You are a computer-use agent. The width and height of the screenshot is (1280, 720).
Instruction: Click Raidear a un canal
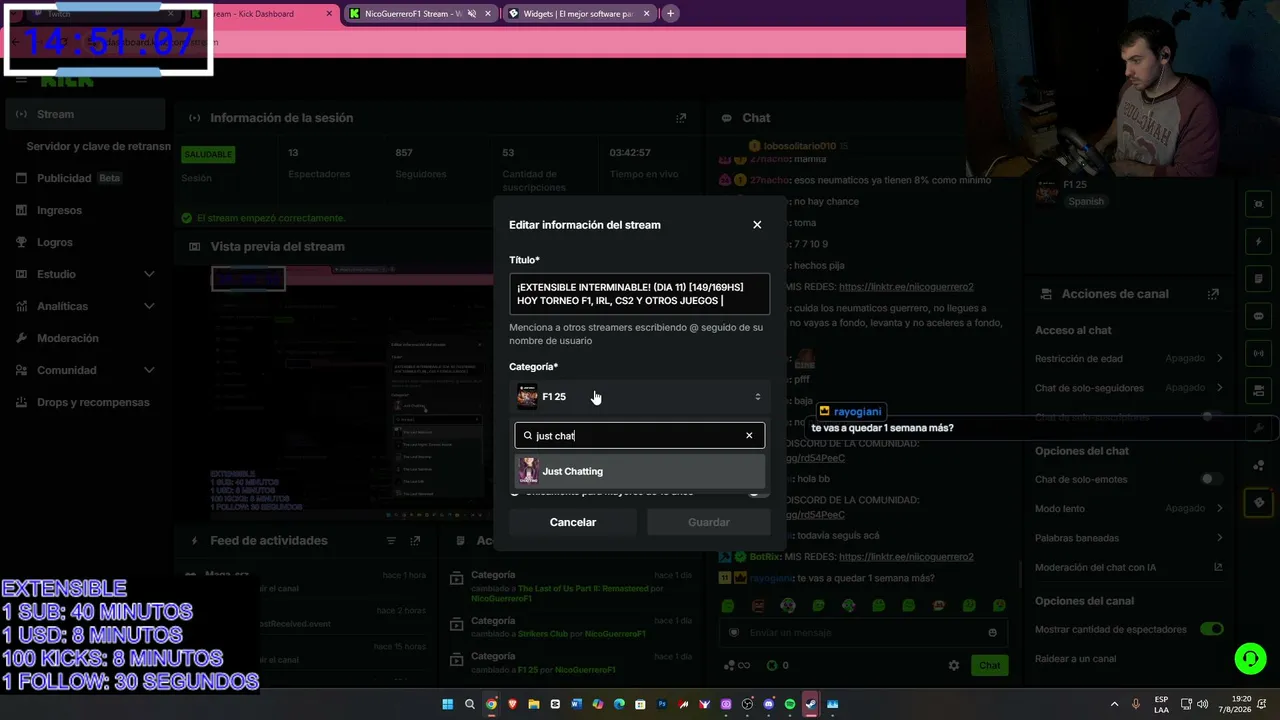(1076, 659)
